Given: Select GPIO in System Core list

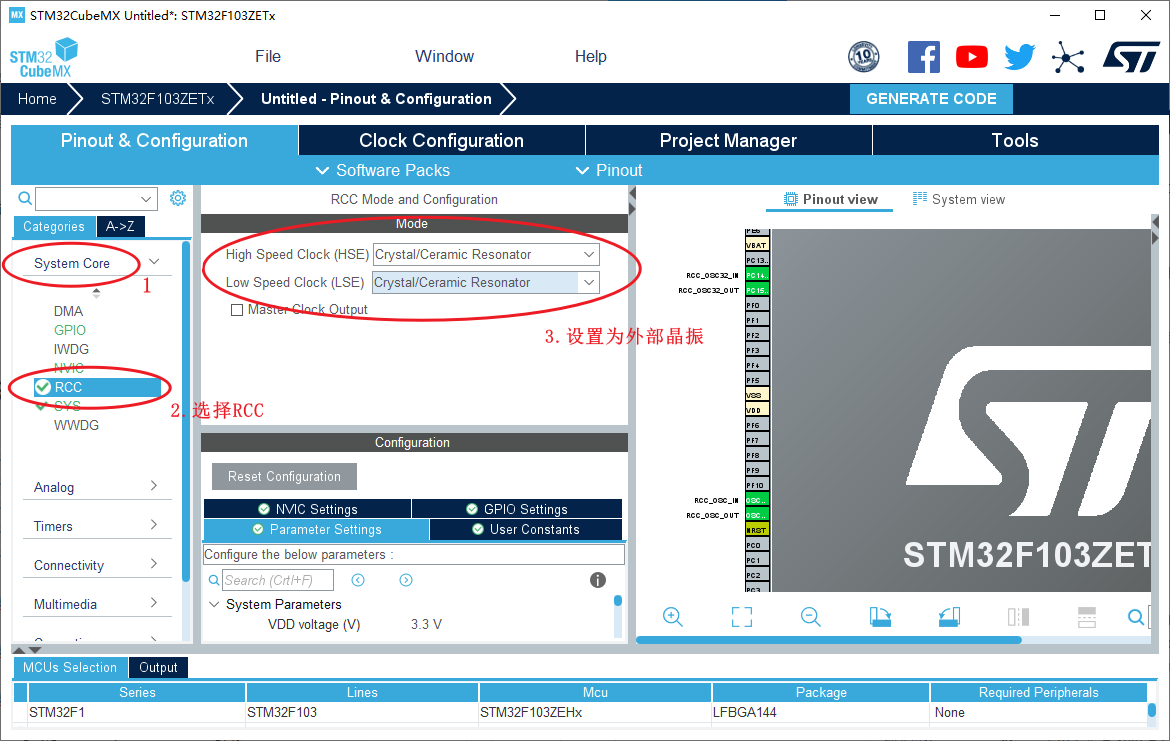Looking at the screenshot, I should point(69,330).
